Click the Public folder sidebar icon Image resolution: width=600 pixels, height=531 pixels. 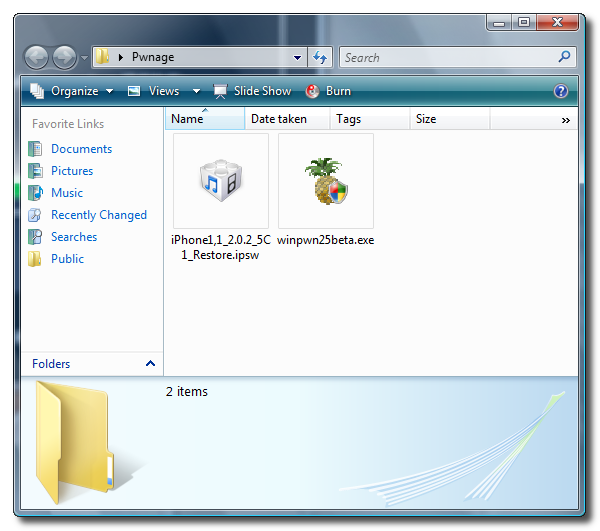tap(34, 259)
